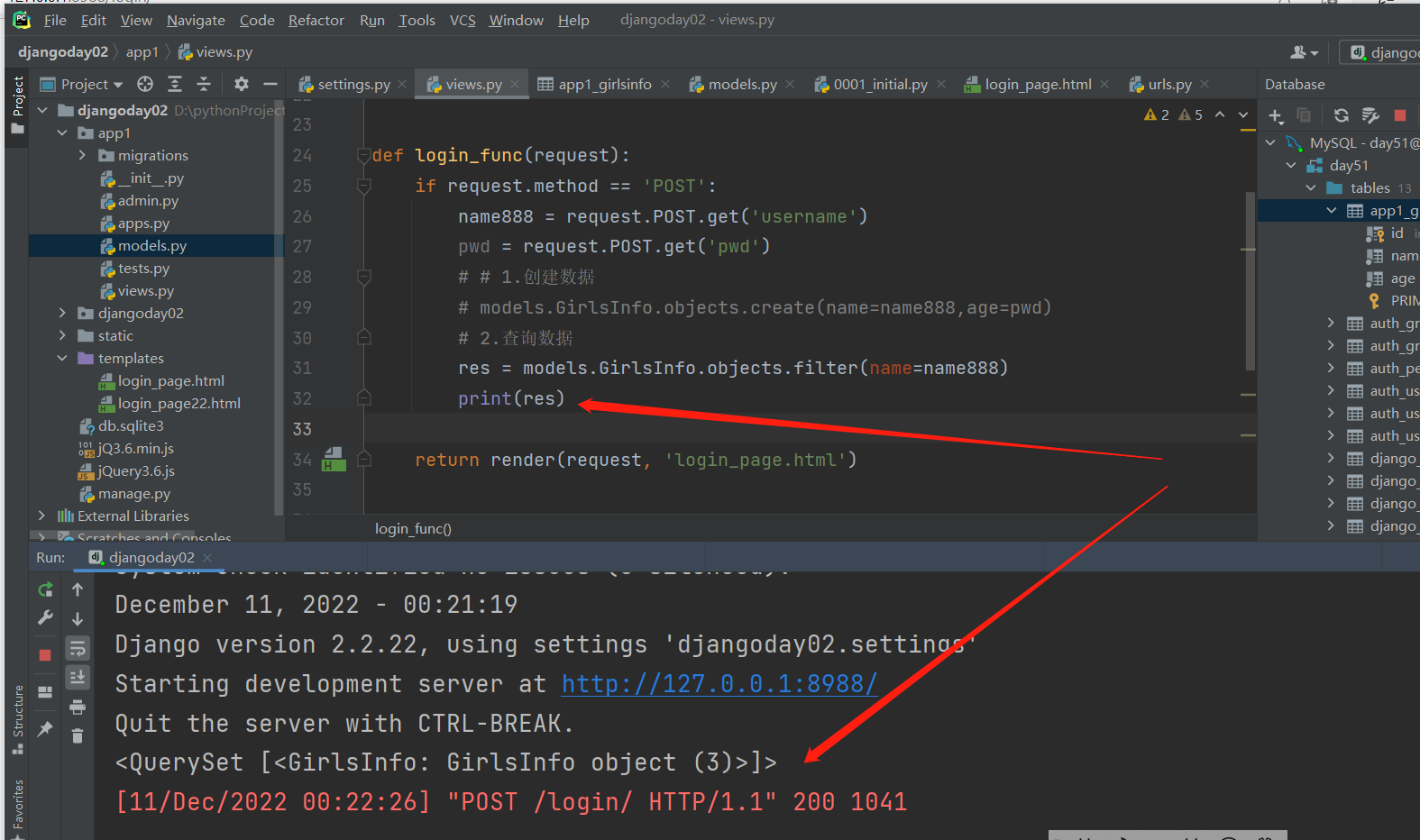Screen dimensions: 1420x840
Task: Close the settings.py editor tab
Action: pos(402,84)
